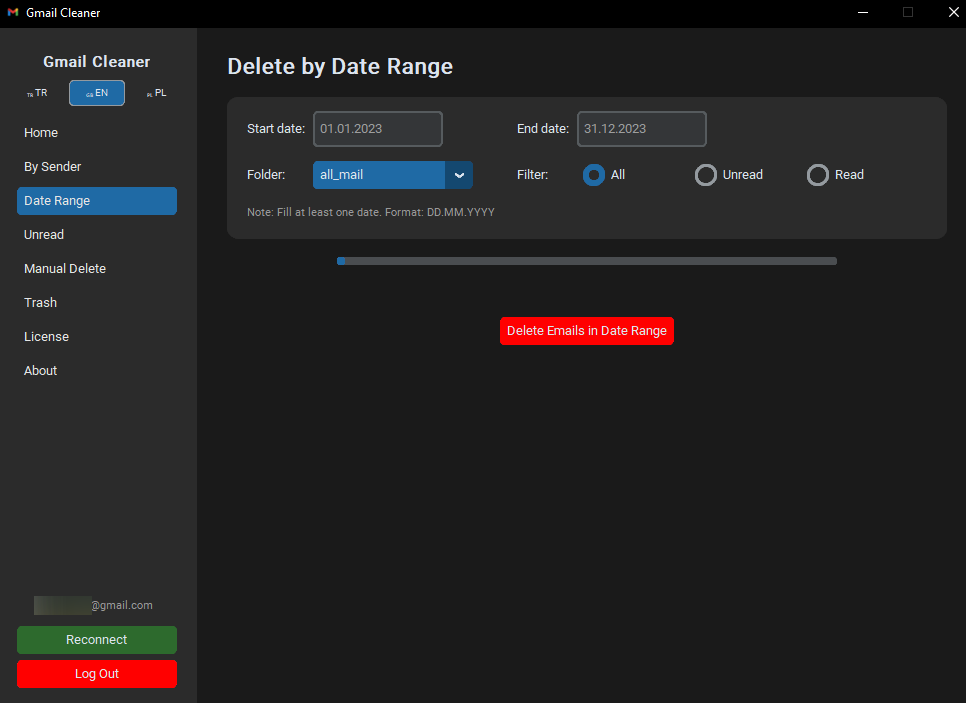Open the Home page
The height and width of the screenshot is (703, 966).
coord(97,133)
